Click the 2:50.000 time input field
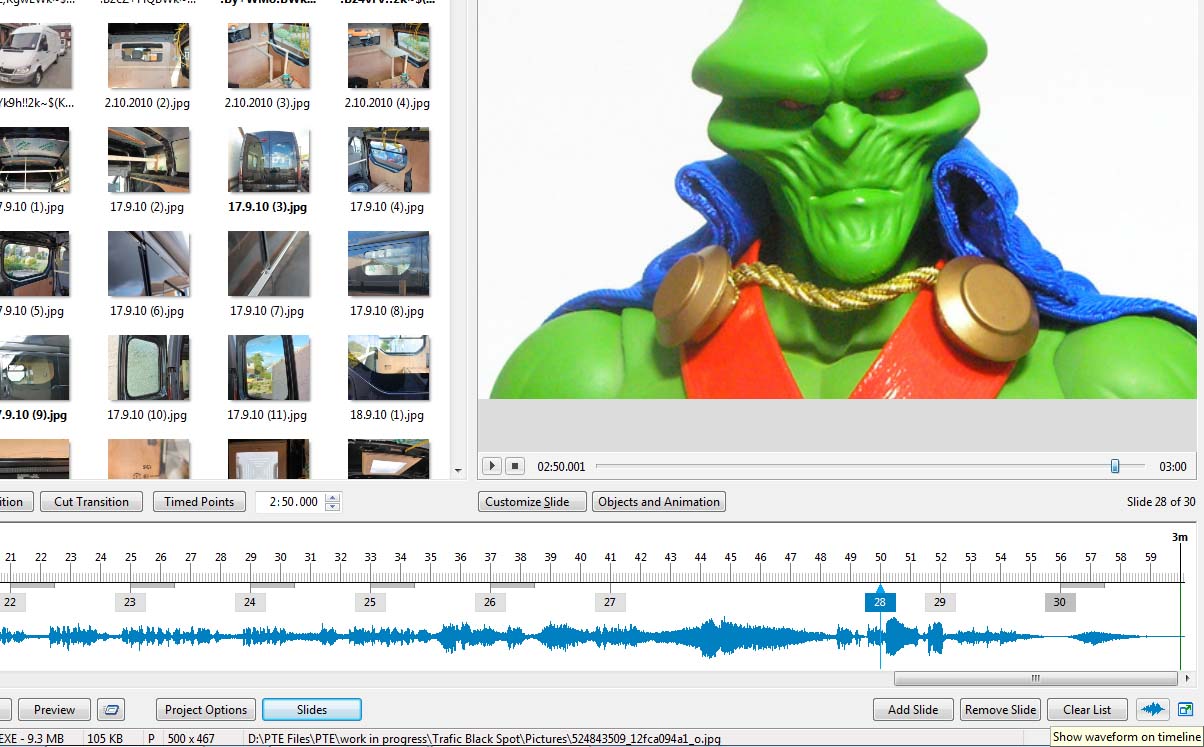The image size is (1204, 747). pyautogui.click(x=290, y=502)
